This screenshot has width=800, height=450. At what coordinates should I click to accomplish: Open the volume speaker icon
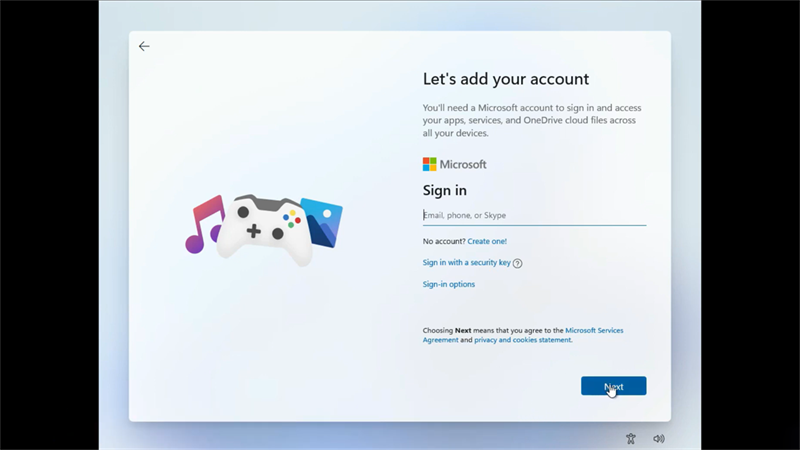point(659,438)
